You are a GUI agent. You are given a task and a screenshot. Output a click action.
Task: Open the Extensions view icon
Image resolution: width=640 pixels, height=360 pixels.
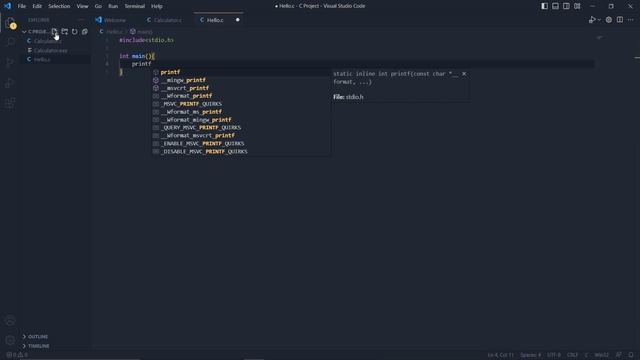point(10,103)
